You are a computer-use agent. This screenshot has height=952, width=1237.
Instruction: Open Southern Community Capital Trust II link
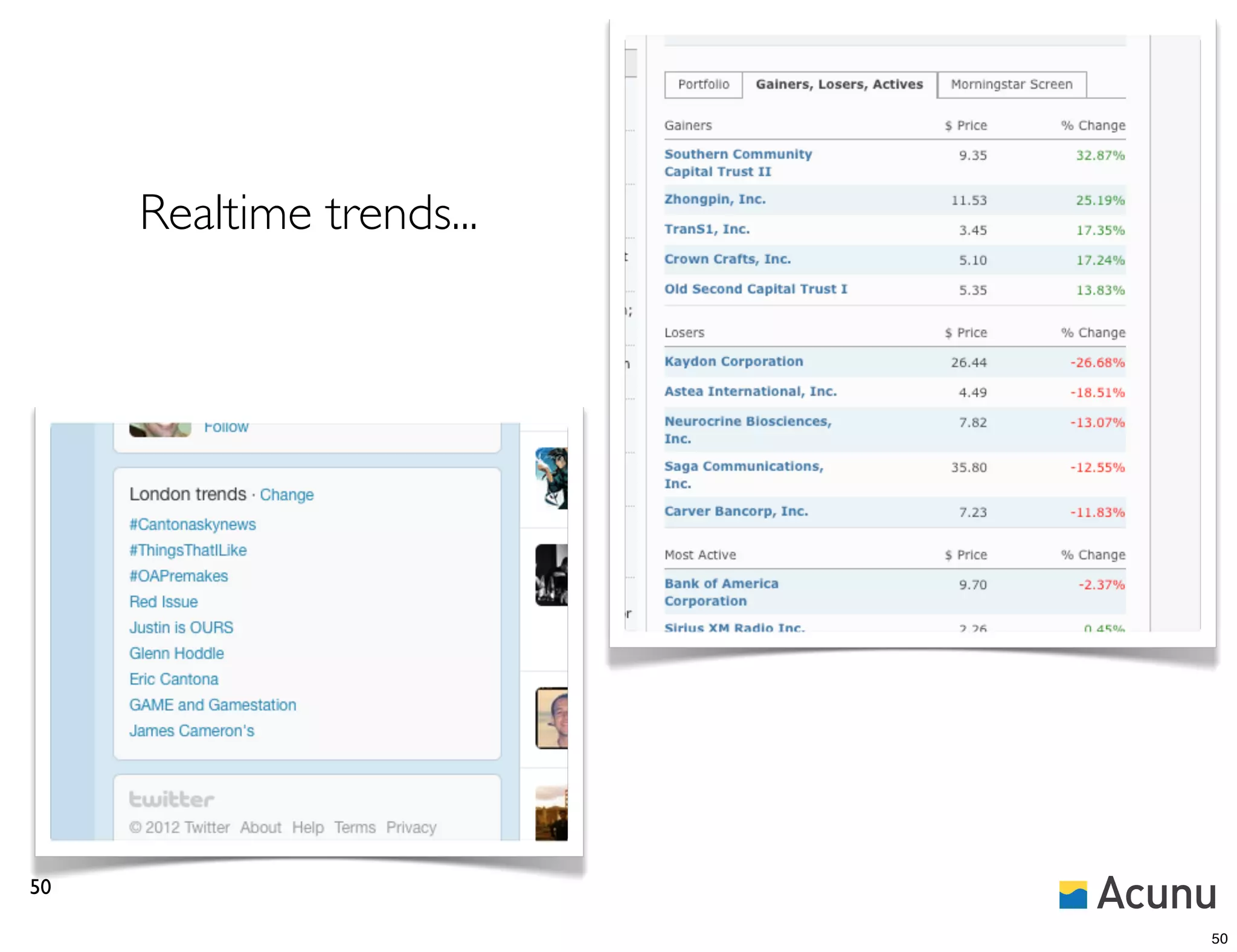(738, 163)
